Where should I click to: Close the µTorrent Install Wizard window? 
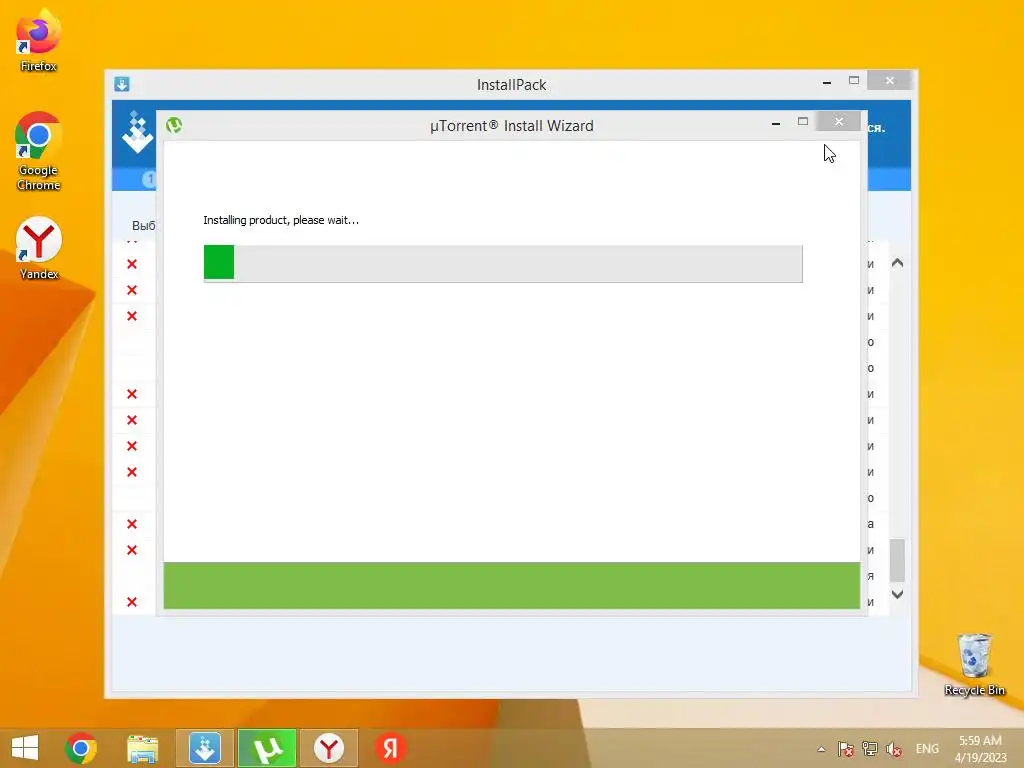pos(839,121)
